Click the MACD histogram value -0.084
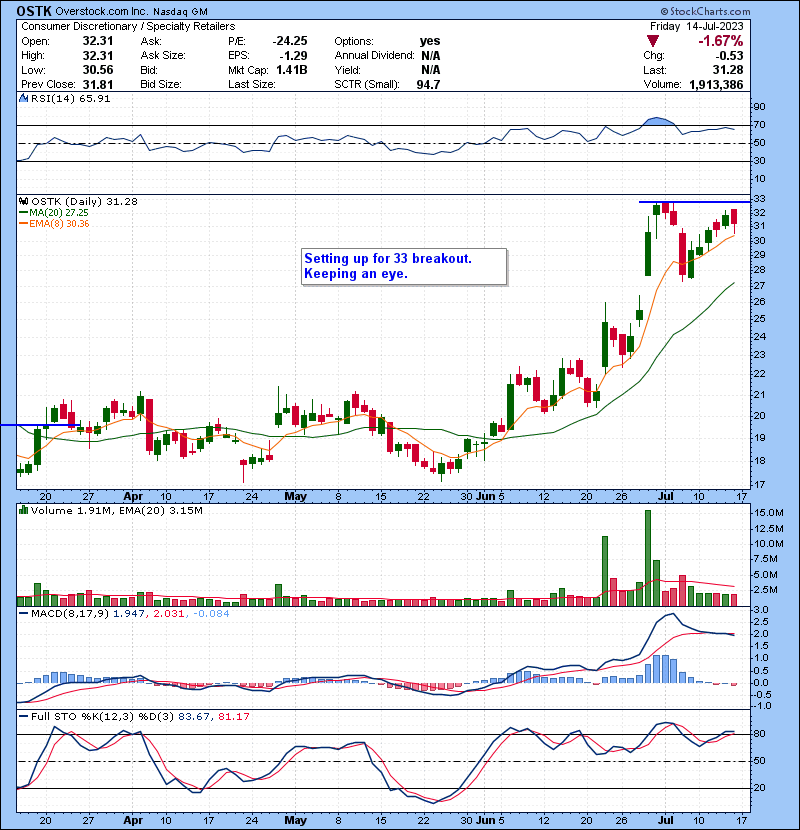This screenshot has height=830, width=800. [x=211, y=614]
